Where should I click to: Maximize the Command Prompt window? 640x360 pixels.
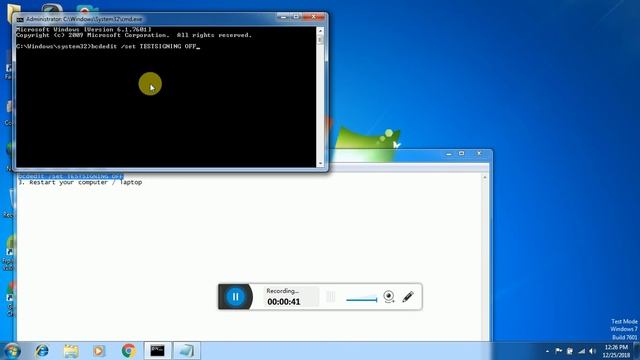pos(296,17)
